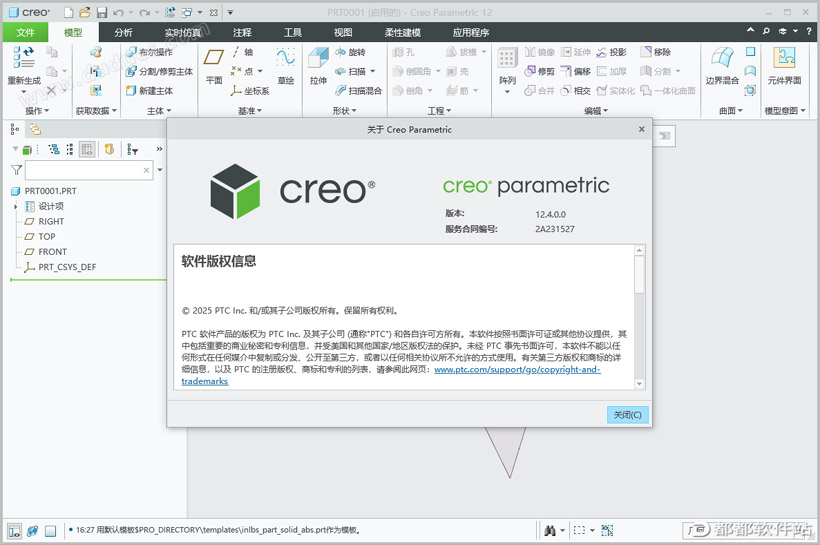
Task: Select the 轴 axis tool
Action: (242, 52)
